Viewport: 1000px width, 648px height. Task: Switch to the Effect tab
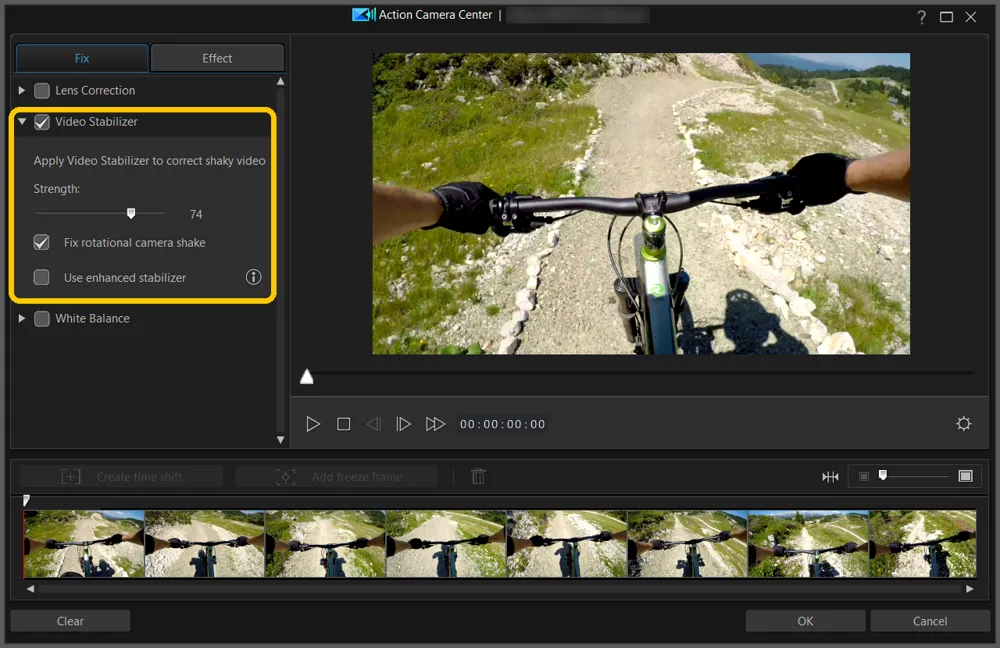click(x=217, y=58)
